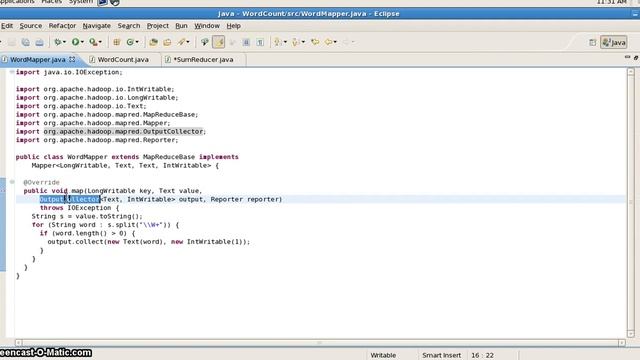Viewport: 640px width, 360px height.
Task: Go to Last Edit Location icon
Action: (315, 42)
